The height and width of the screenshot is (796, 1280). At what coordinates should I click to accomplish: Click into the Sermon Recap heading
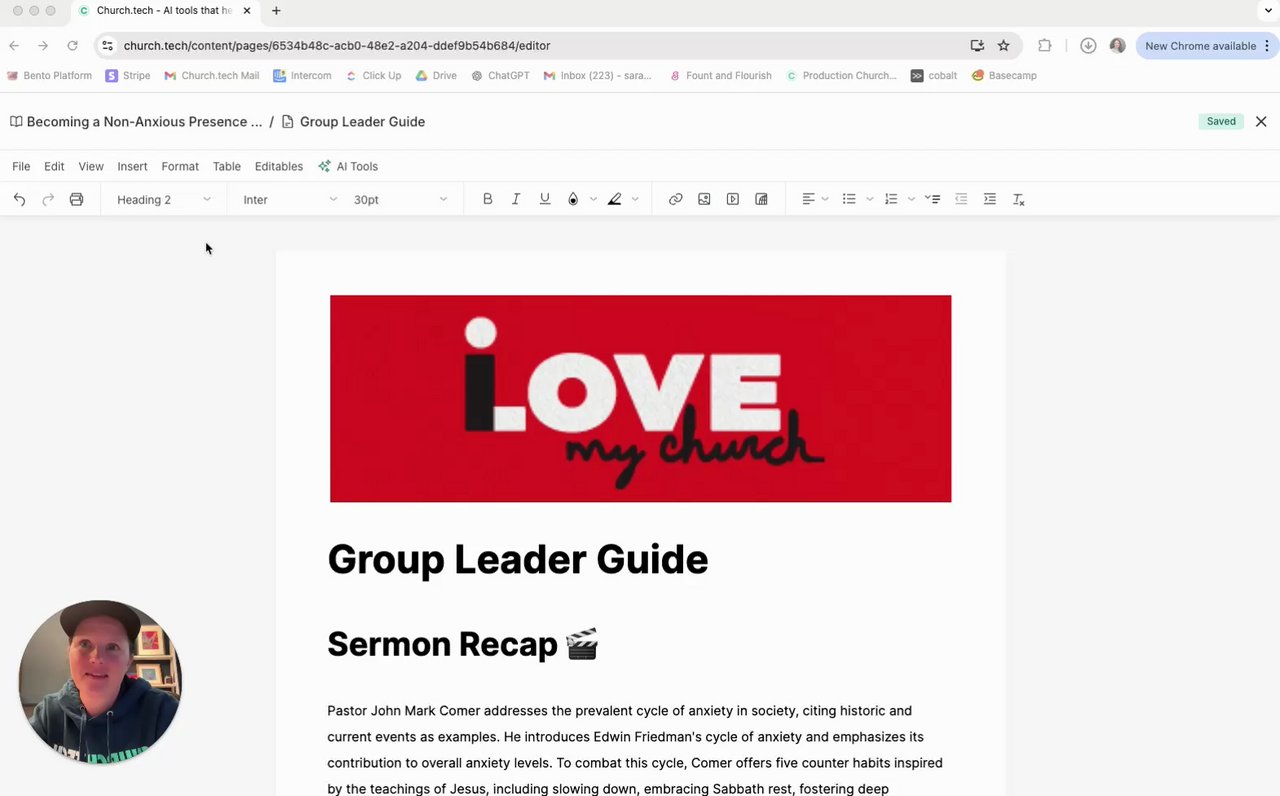[x=463, y=644]
